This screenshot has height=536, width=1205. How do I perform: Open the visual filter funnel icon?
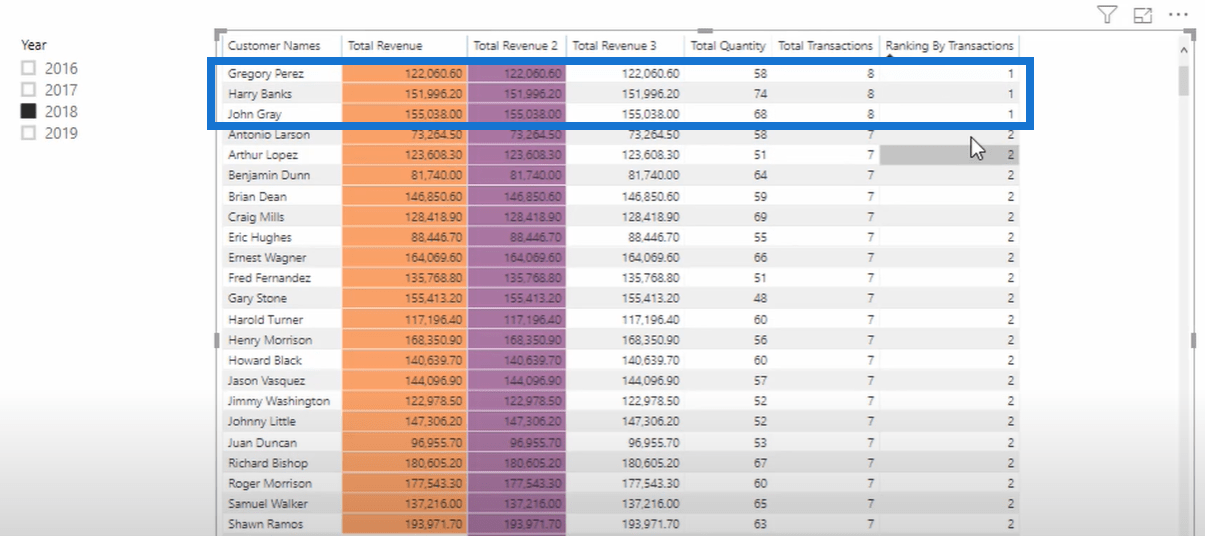tap(1107, 14)
